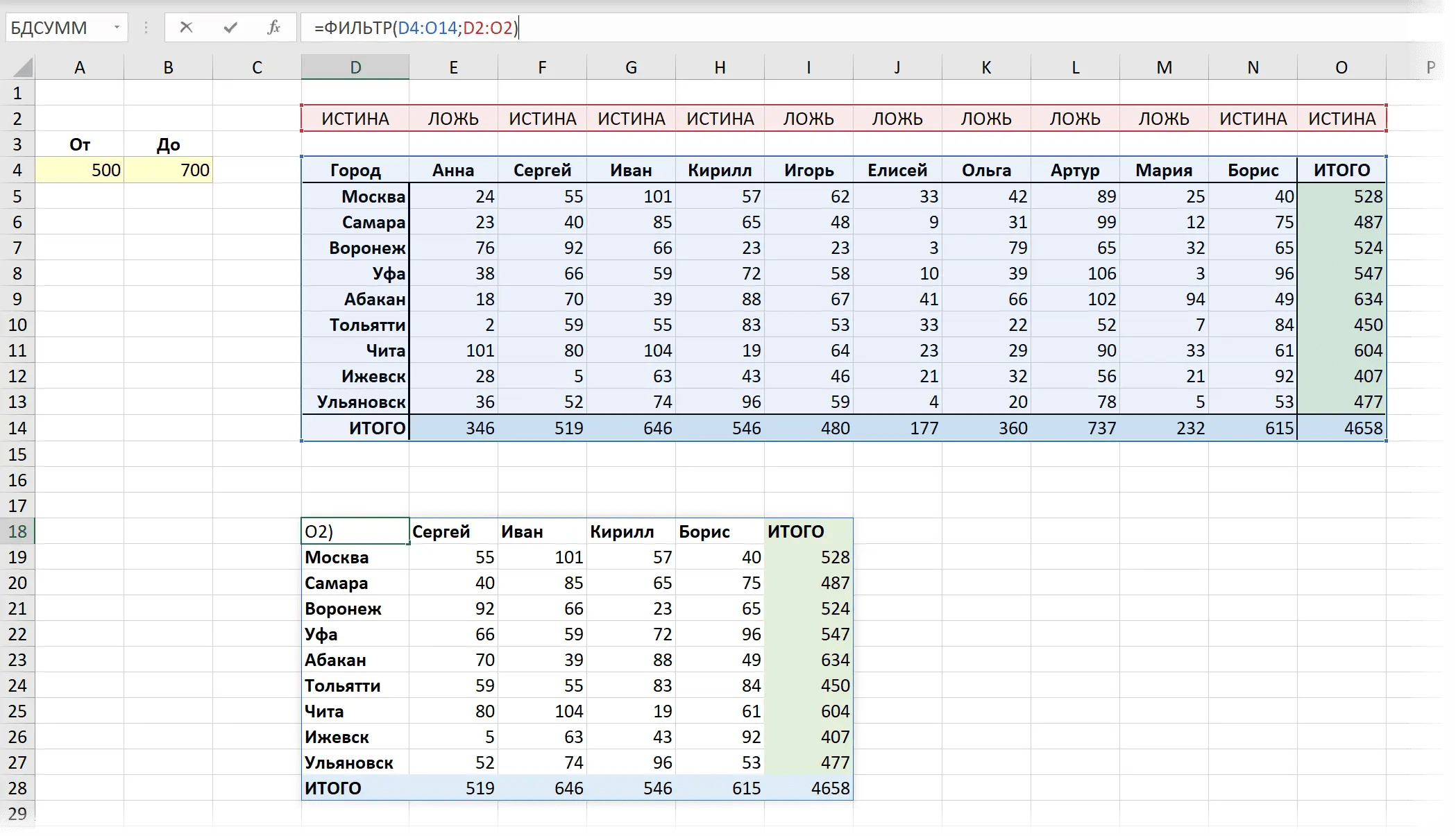Click ИТОГО header in cell O4

tap(1341, 170)
